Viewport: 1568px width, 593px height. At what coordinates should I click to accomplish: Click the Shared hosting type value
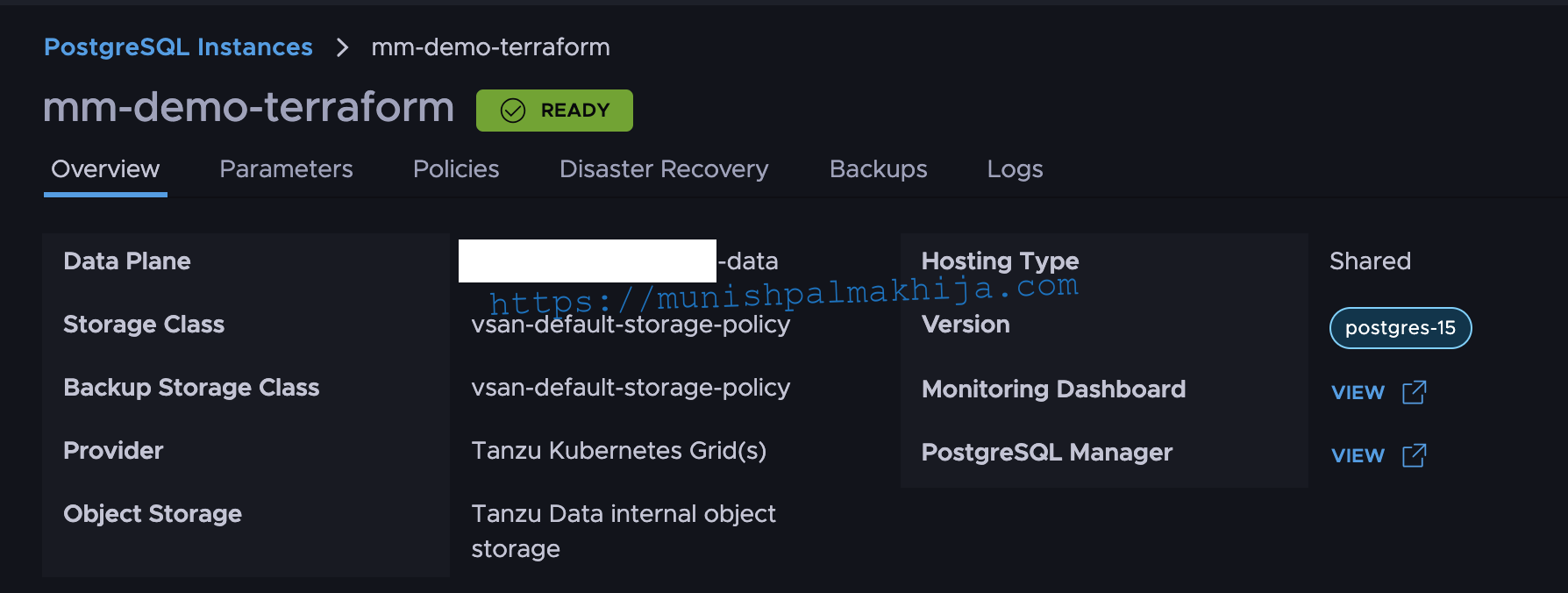pos(1370,261)
